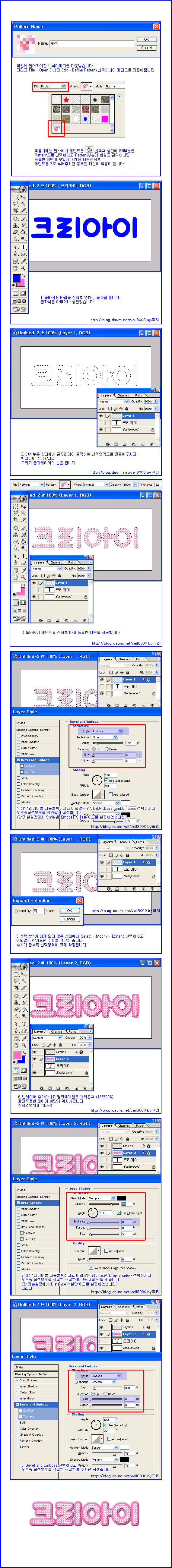Image resolution: width=172 pixels, height=1568 pixels.
Task: Open Contour picker in Drop Shadow Quality section
Action: (x=94, y=1251)
